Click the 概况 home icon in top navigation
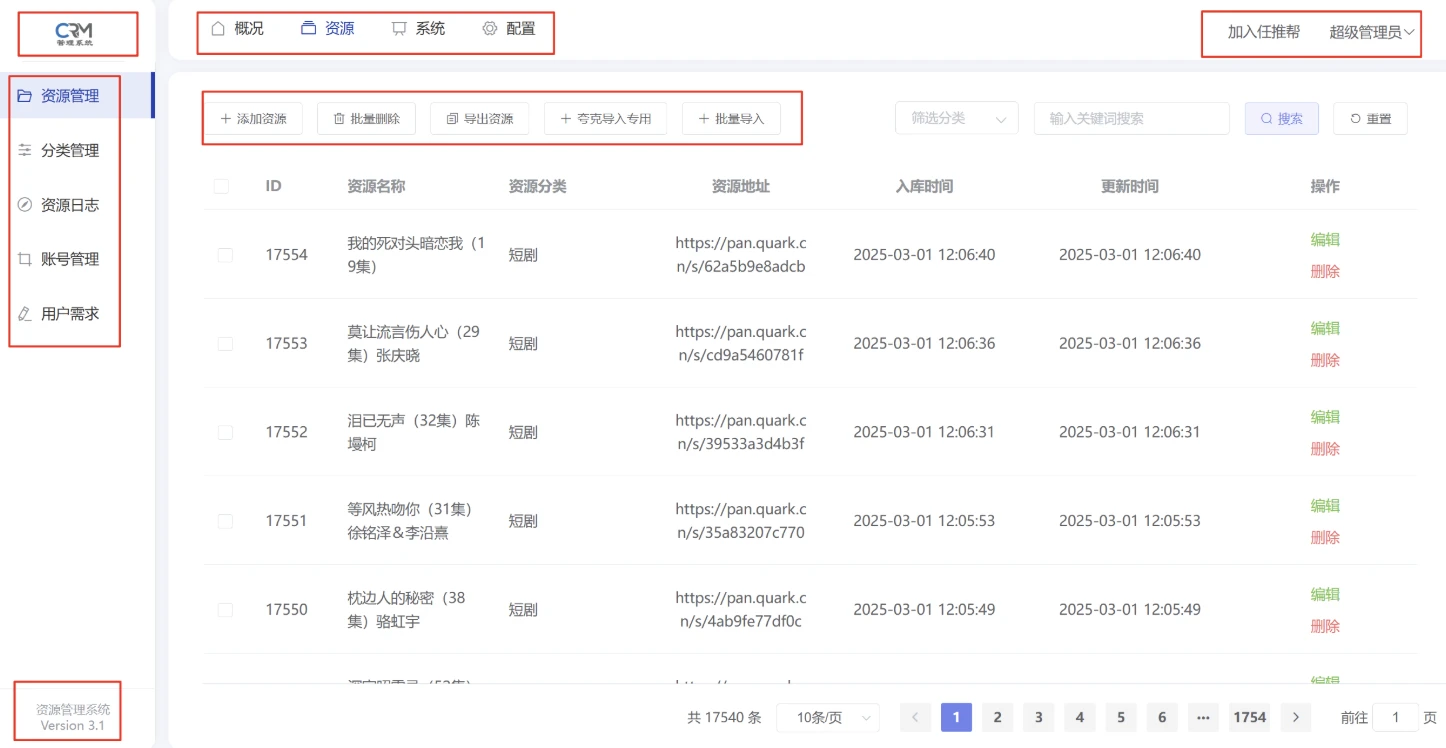Viewport: 1446px width, 748px height. (216, 28)
